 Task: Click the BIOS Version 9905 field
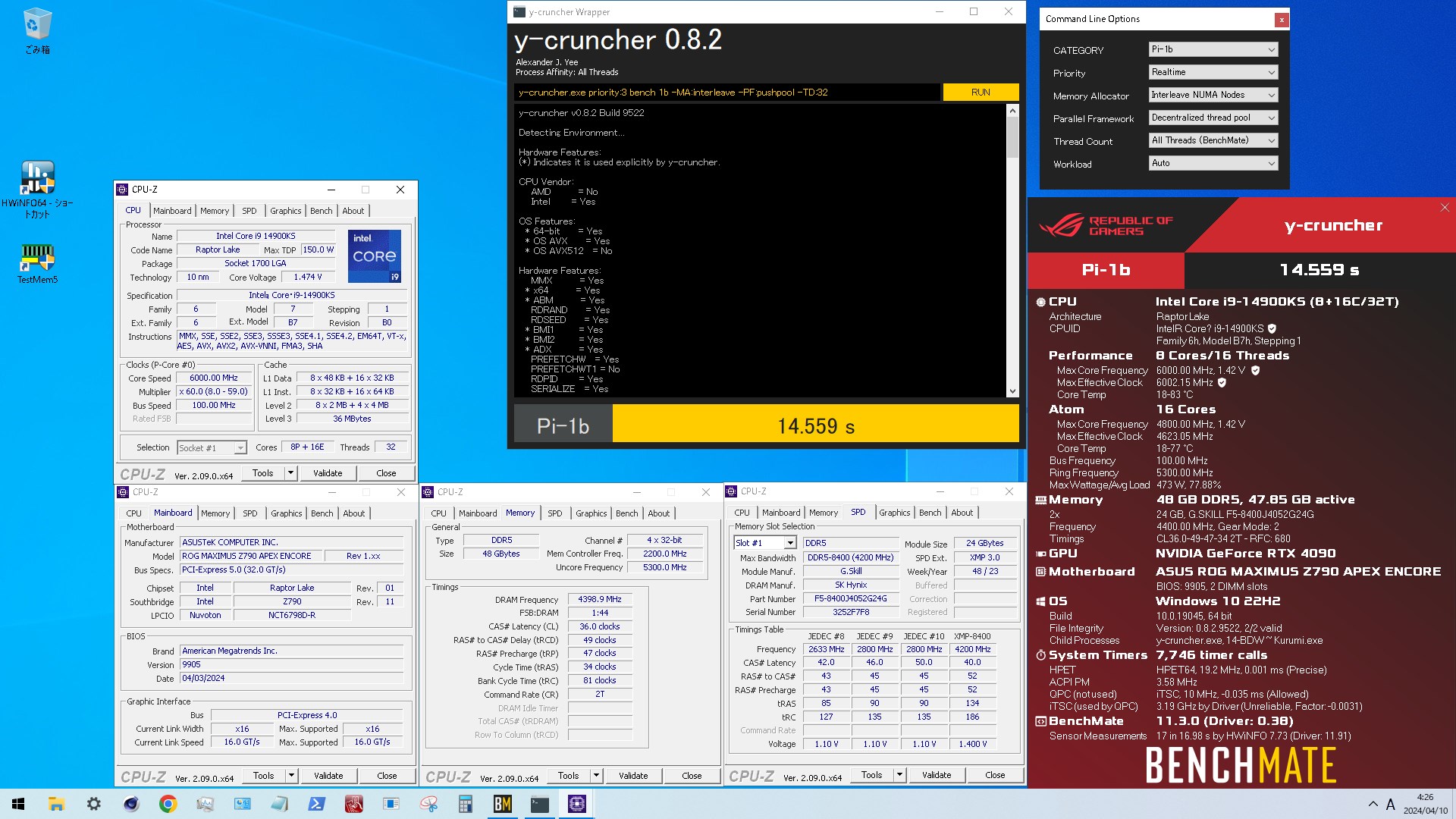tap(292, 664)
